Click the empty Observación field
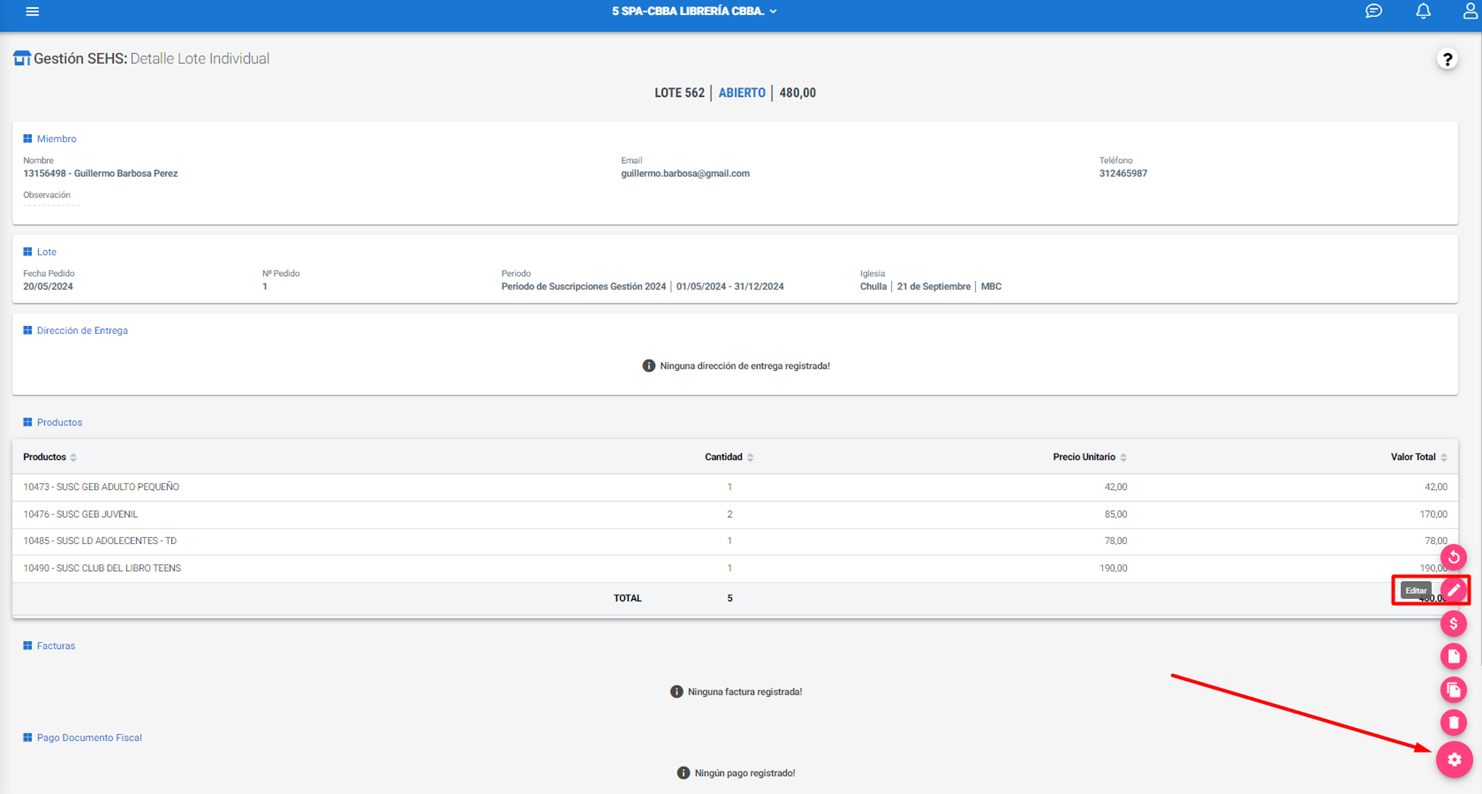 click(x=51, y=204)
